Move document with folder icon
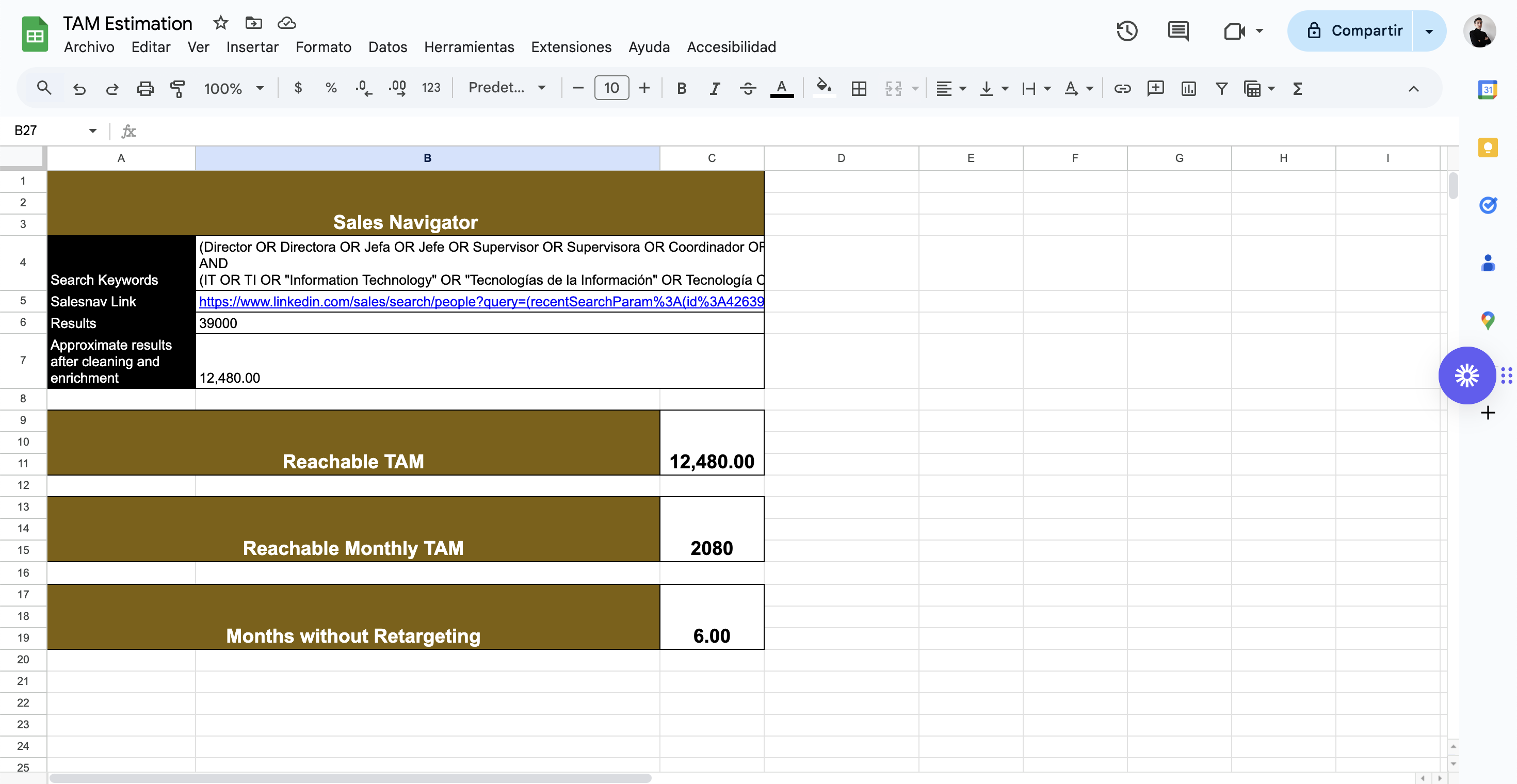 pyautogui.click(x=253, y=23)
